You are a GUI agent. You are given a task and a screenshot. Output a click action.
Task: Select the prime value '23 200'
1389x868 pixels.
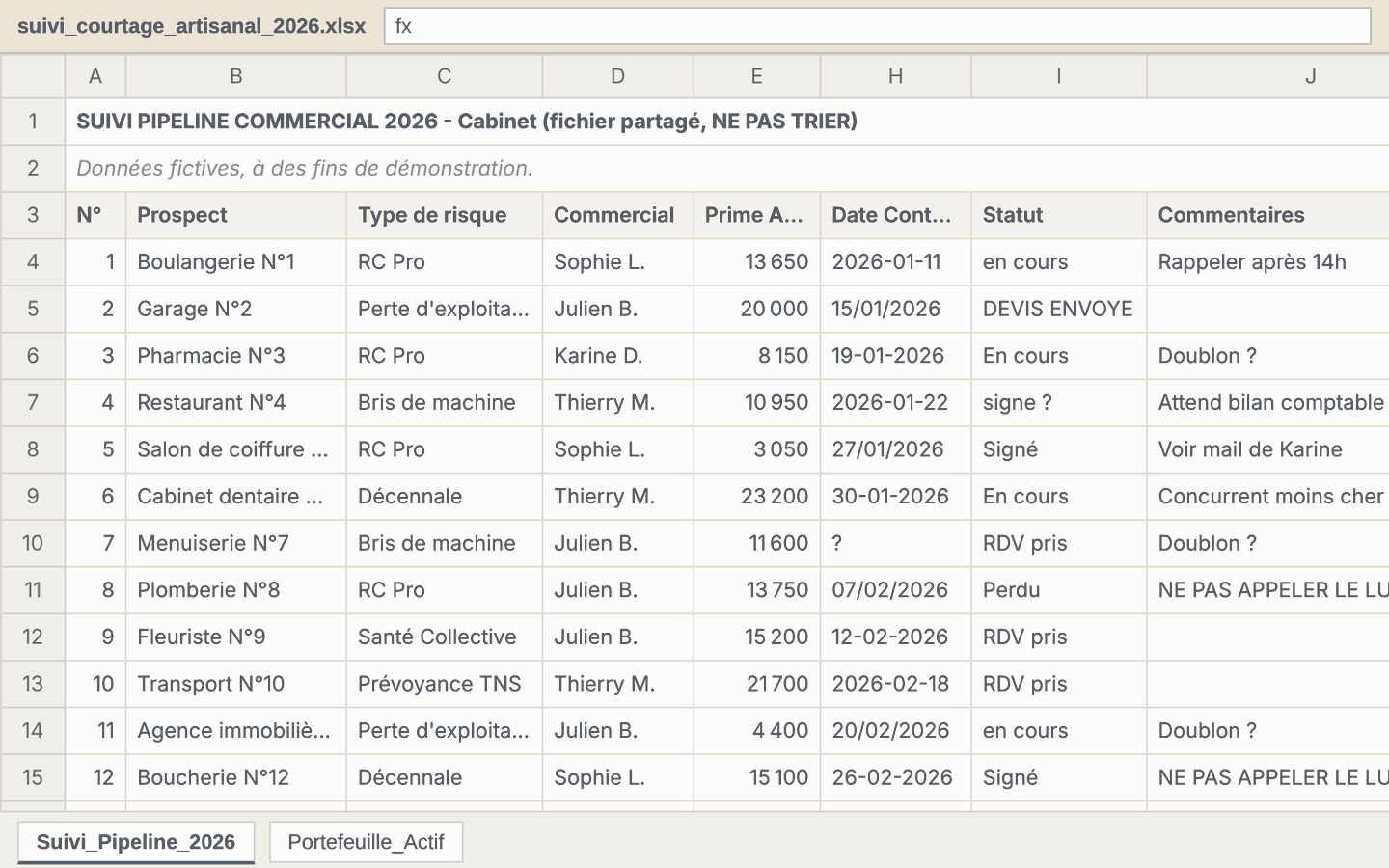tap(757, 497)
